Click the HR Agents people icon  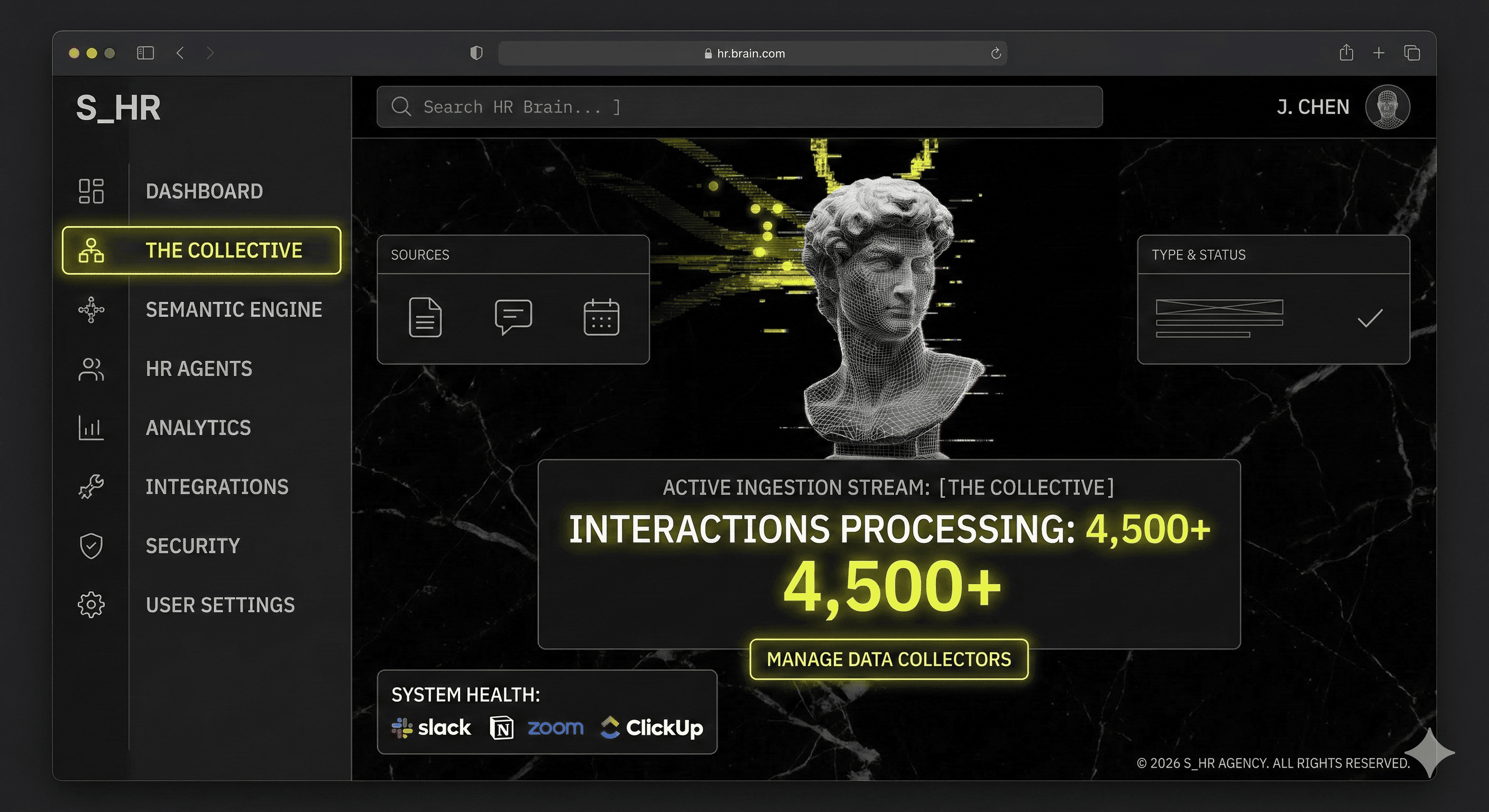pos(91,370)
